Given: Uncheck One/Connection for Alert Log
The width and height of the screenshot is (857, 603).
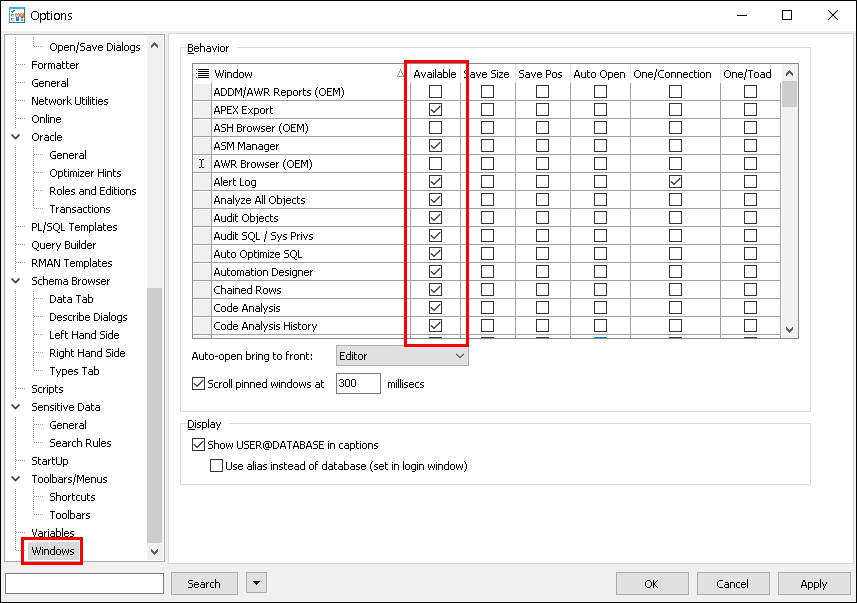Looking at the screenshot, I should (x=675, y=182).
